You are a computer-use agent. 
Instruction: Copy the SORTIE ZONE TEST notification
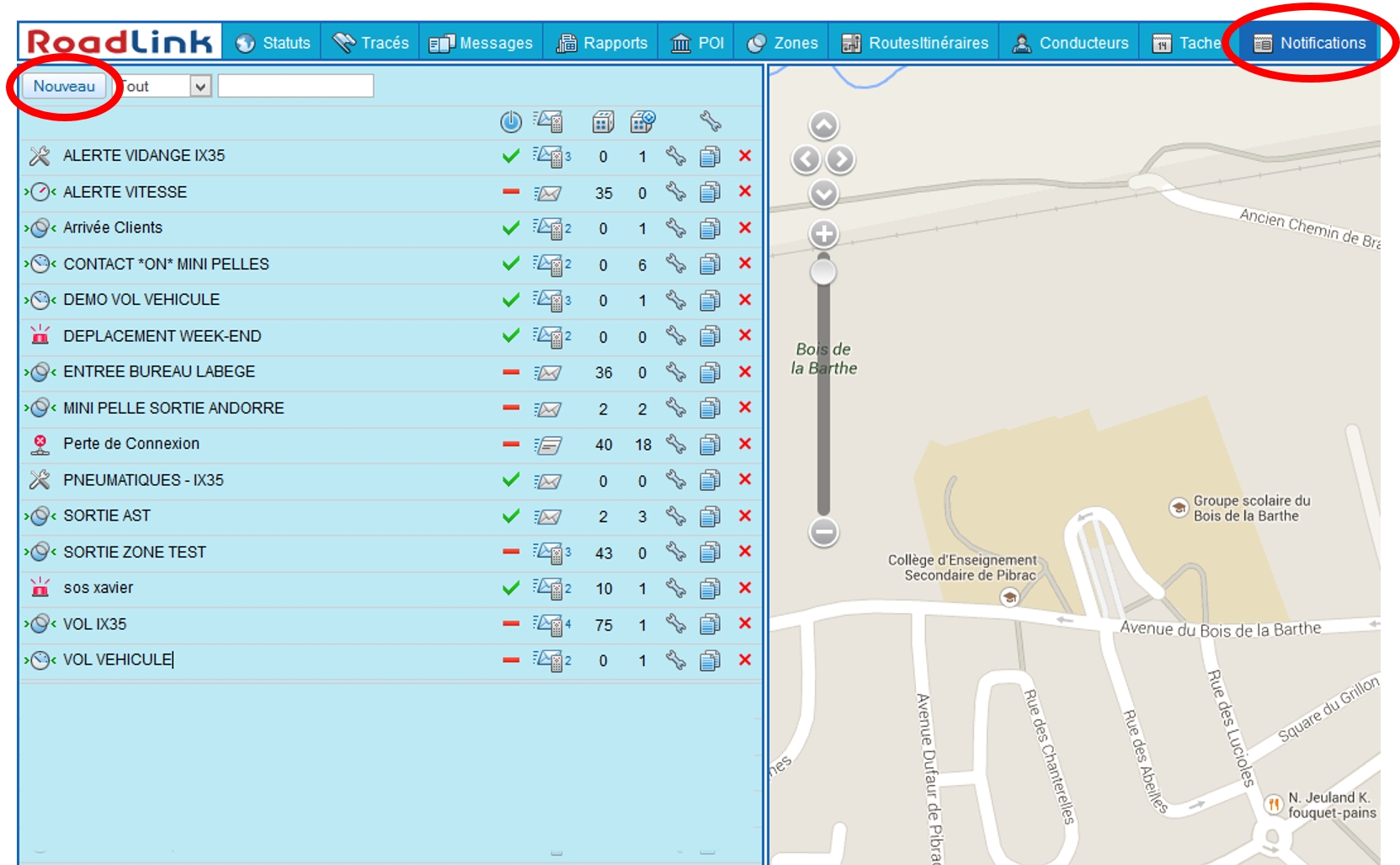[x=711, y=553]
